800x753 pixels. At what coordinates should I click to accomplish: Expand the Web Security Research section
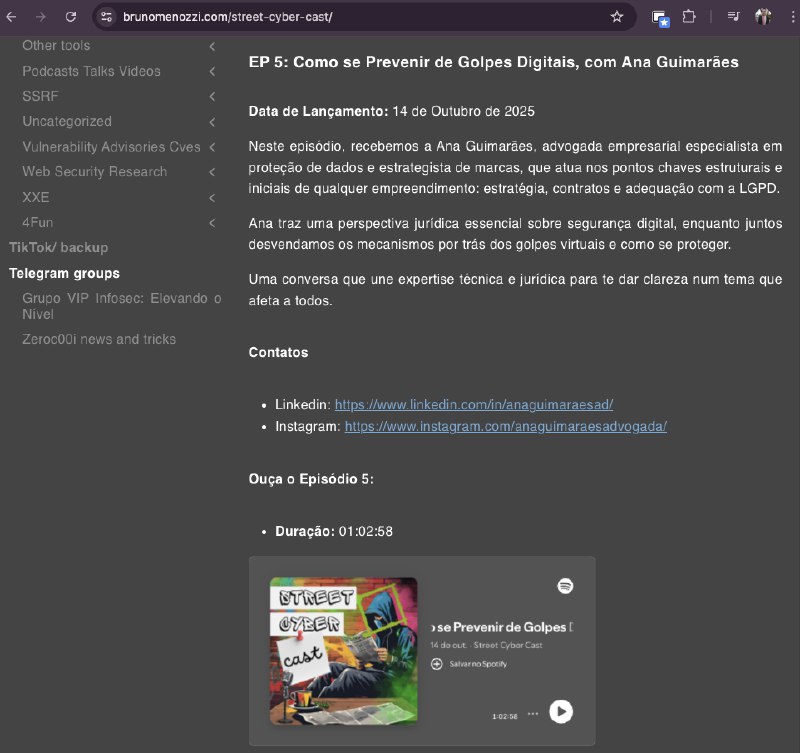[x=212, y=172]
